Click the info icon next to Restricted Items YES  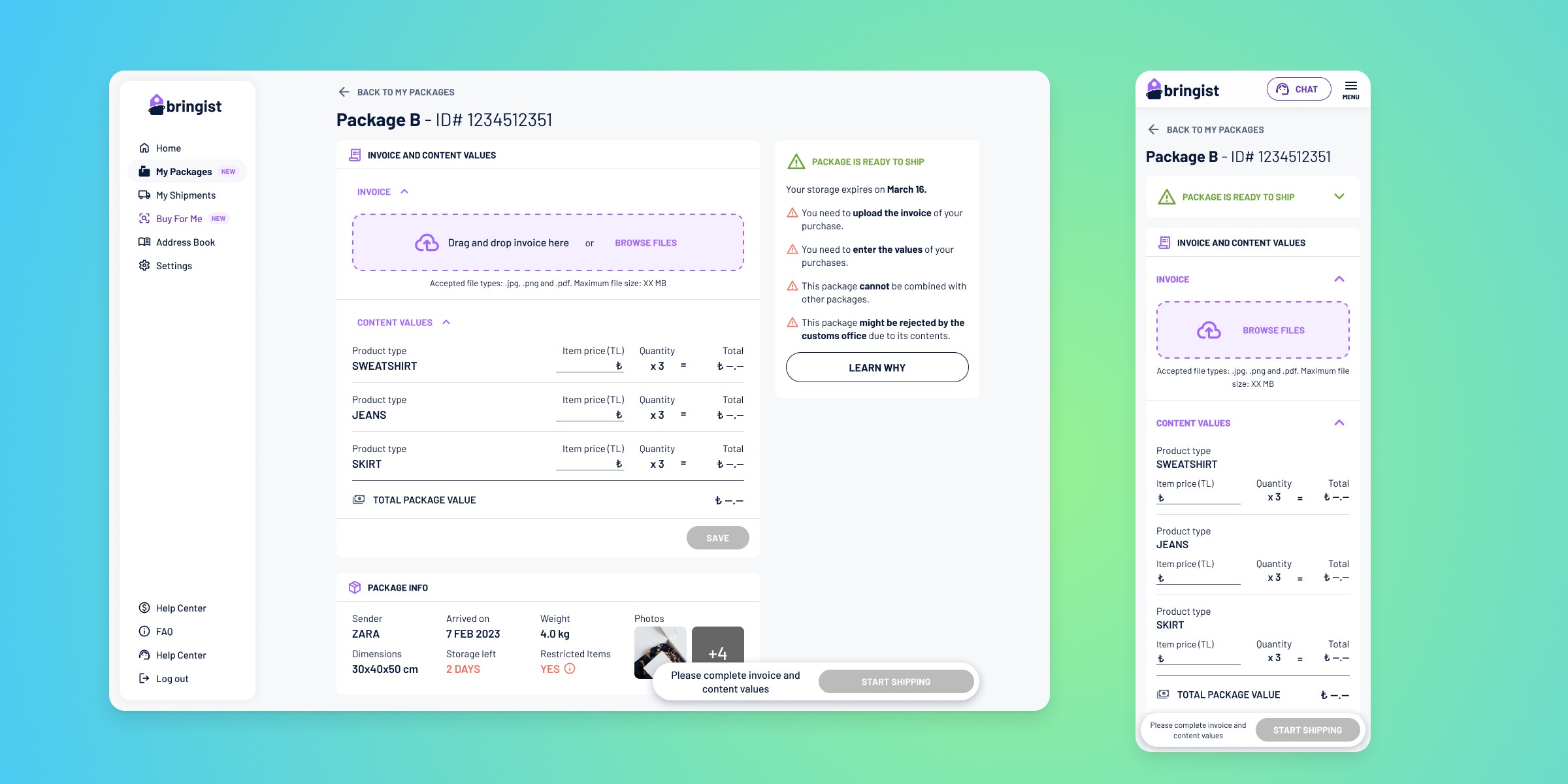(x=570, y=668)
